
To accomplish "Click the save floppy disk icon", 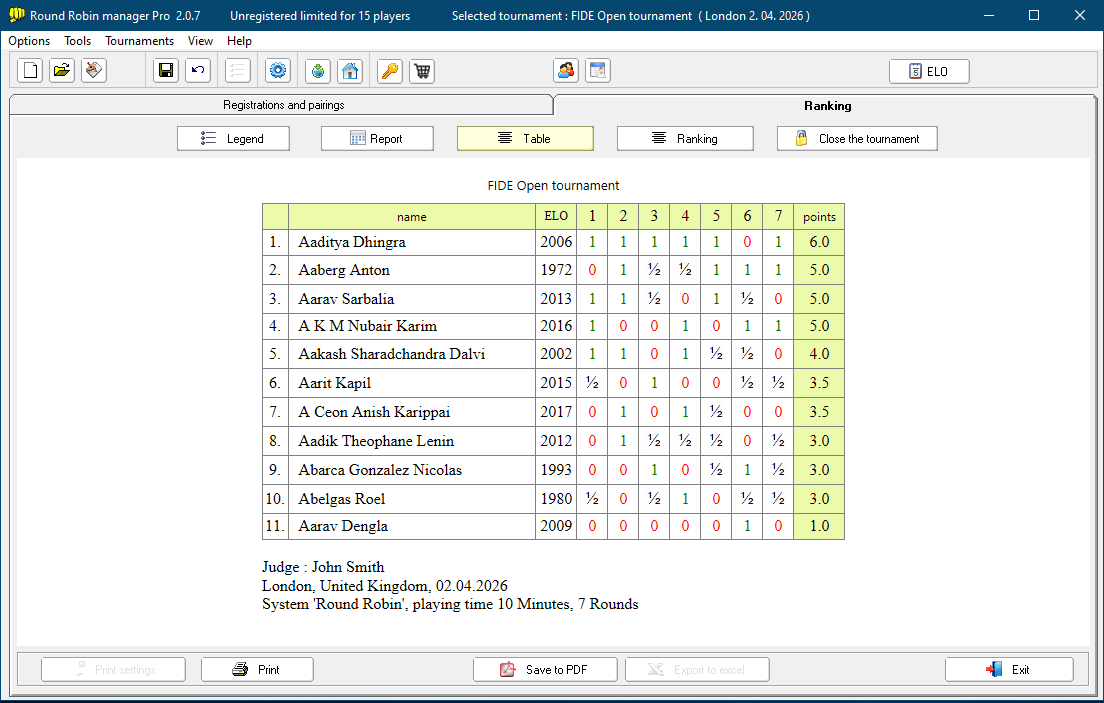I will pyautogui.click(x=166, y=71).
